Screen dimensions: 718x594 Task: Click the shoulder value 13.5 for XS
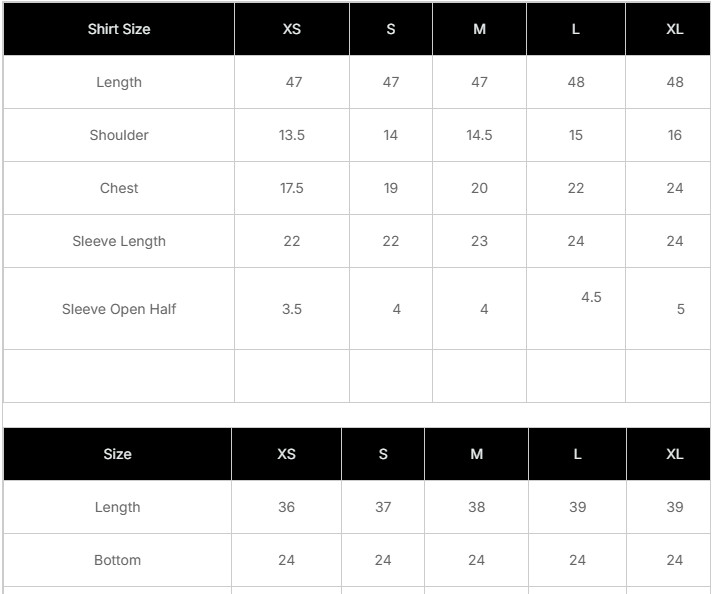pos(292,135)
